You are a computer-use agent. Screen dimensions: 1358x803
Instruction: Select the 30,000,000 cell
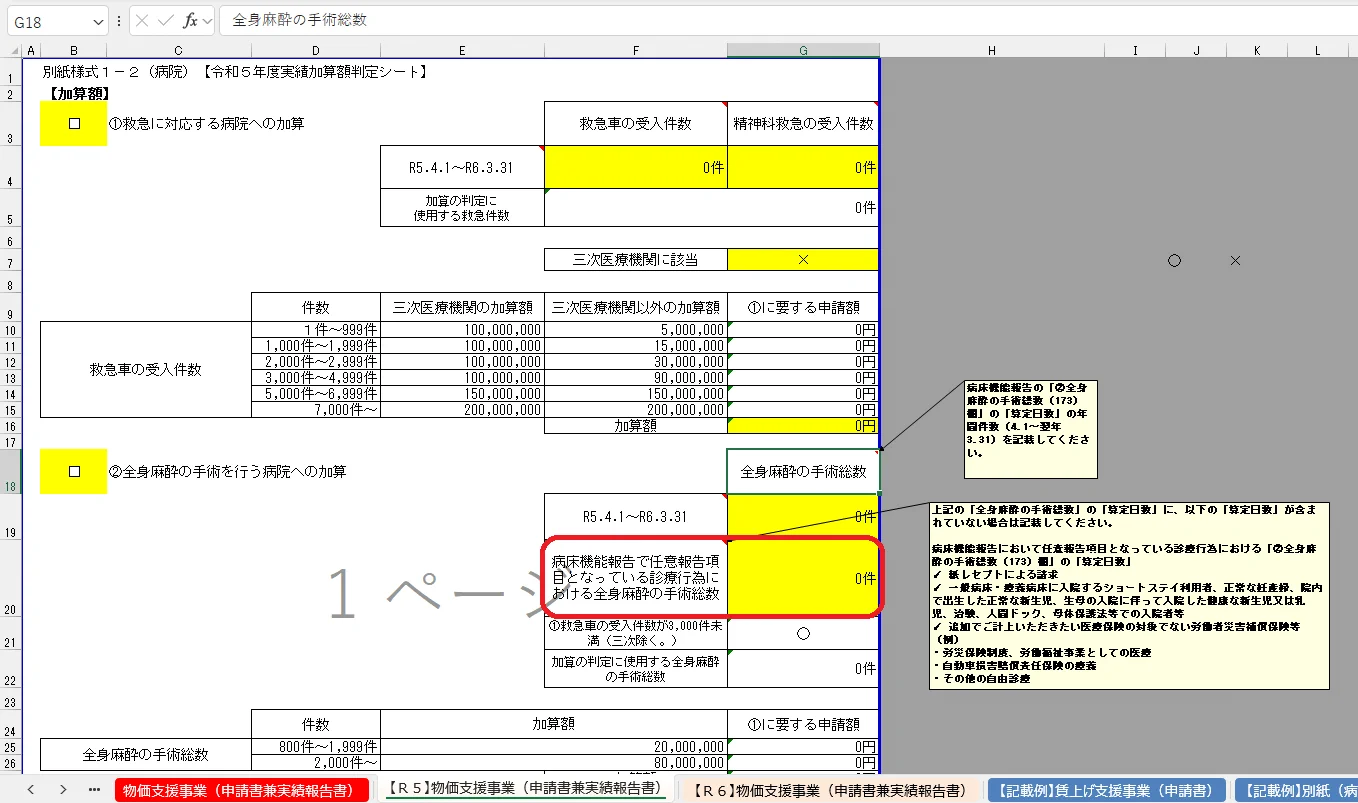[636, 361]
